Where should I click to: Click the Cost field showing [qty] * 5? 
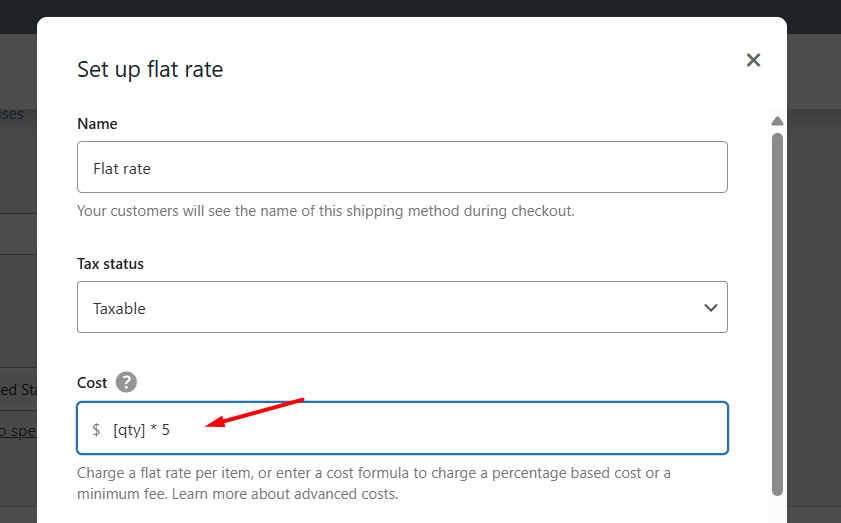(x=402, y=428)
